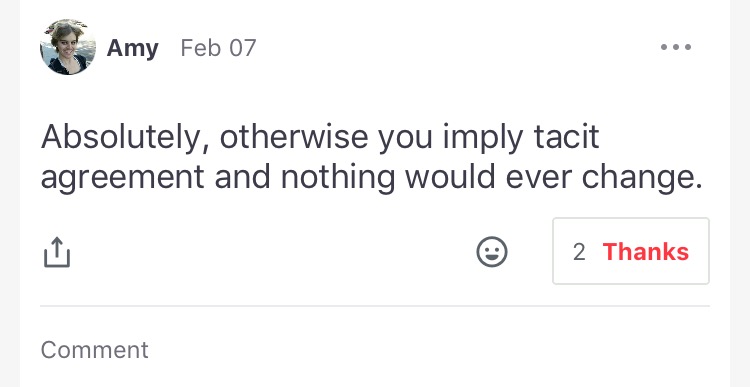Click the word "otherwise" in Amy's post
This screenshot has width=750, height=387.
tap(294, 137)
